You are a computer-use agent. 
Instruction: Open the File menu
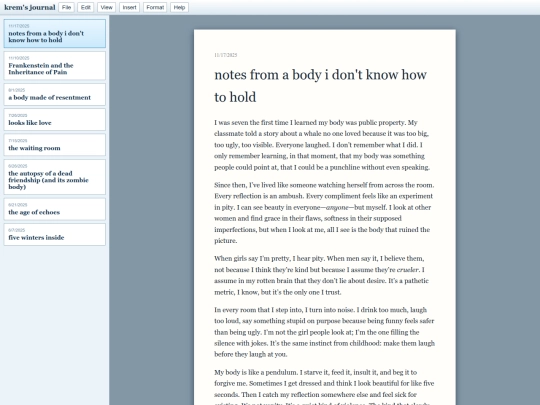[x=66, y=7]
